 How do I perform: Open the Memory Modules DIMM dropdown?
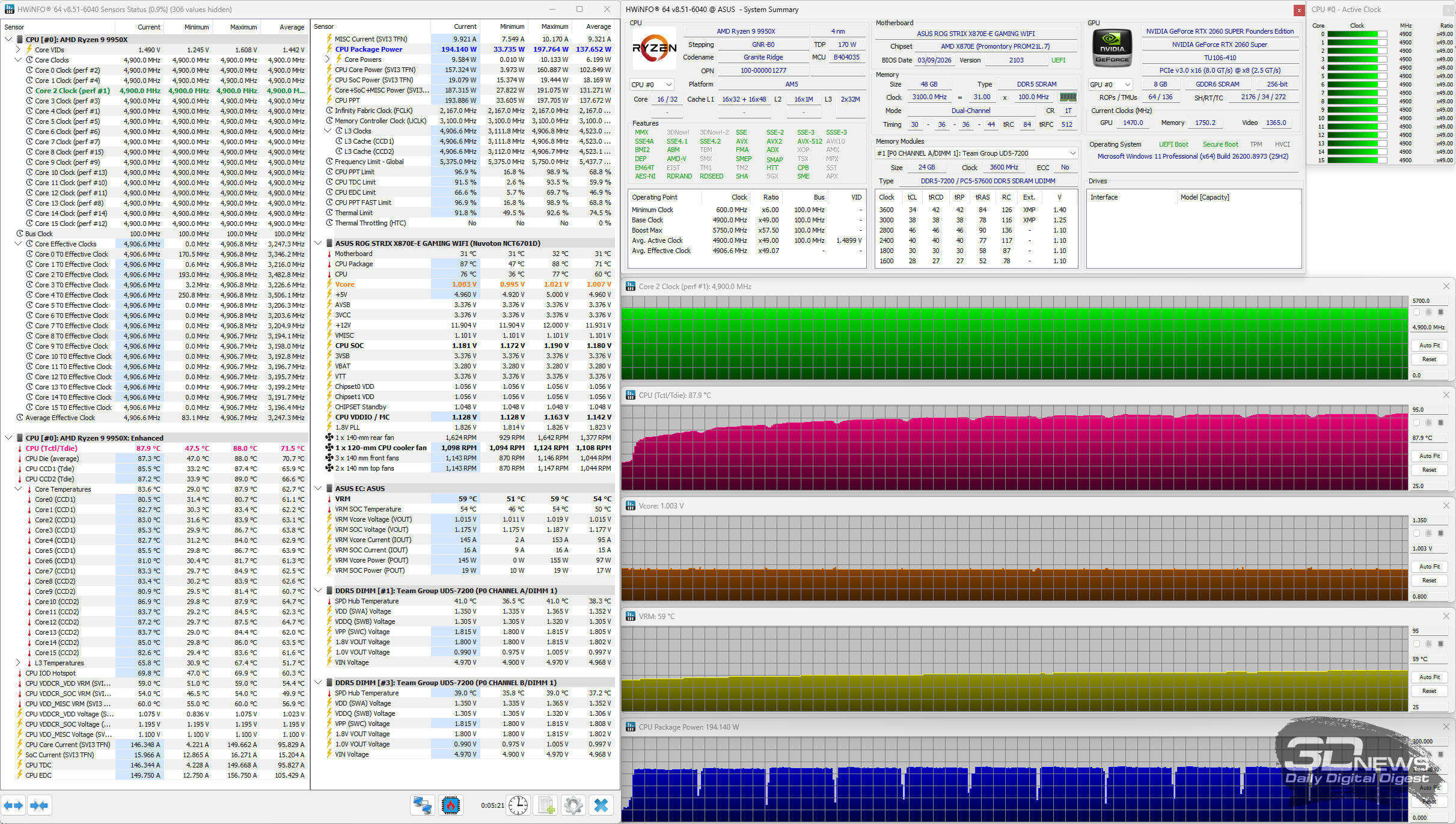976,153
